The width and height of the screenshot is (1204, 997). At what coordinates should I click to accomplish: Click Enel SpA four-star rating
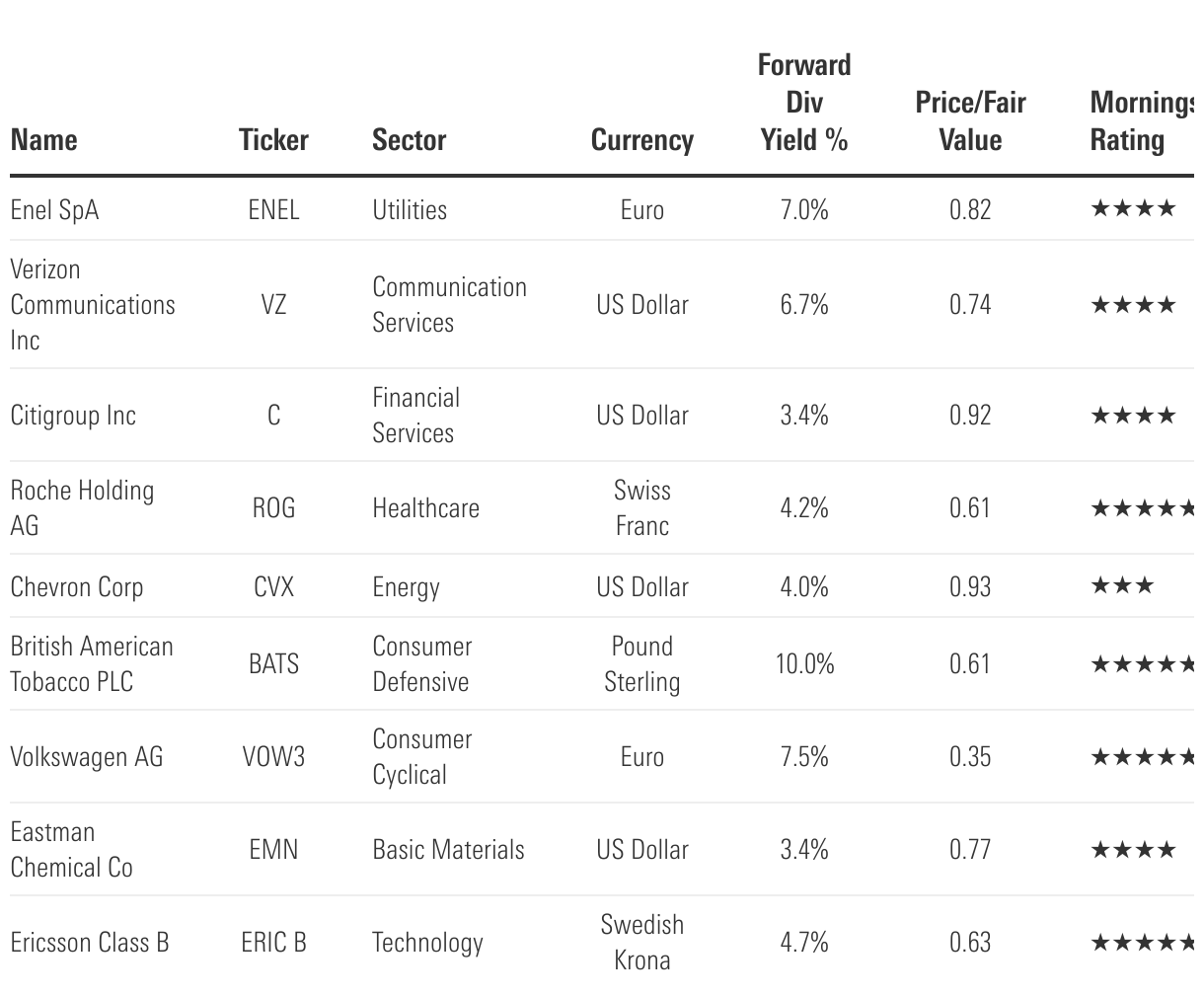pyautogui.click(x=1133, y=208)
